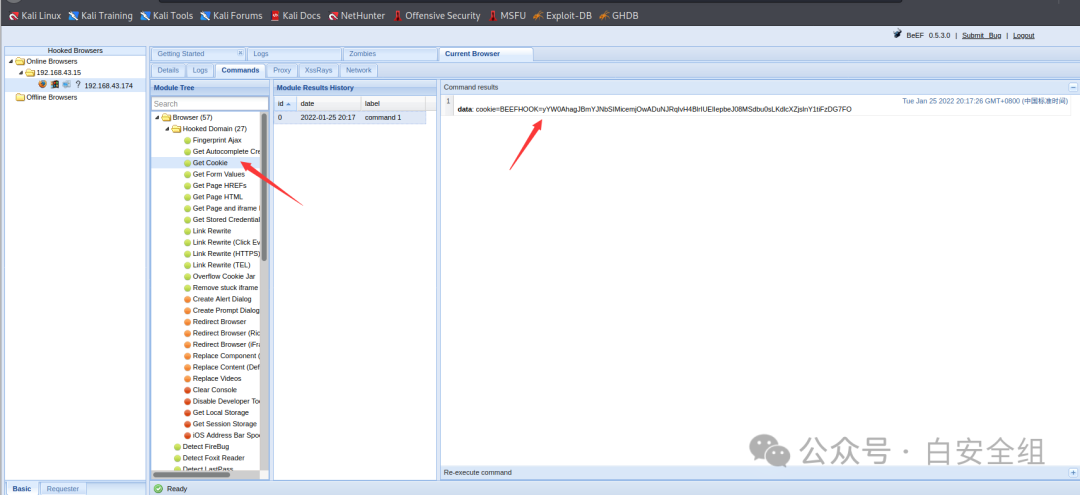Open the Kali Tools bookmark

coord(167,15)
